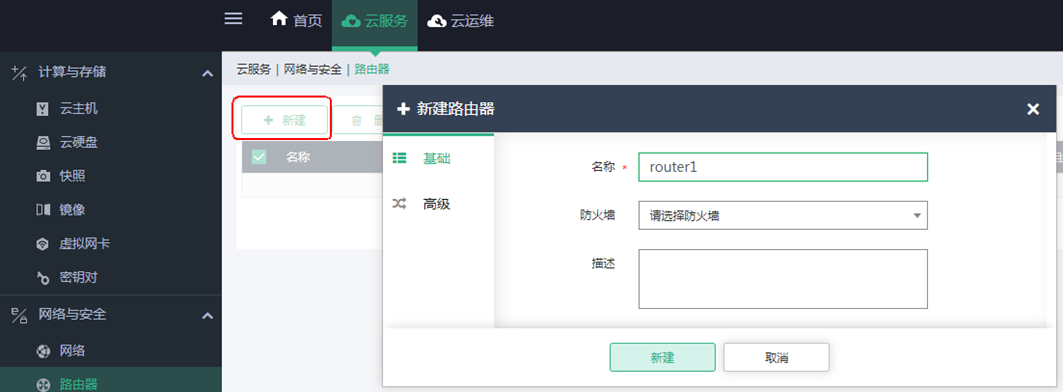Click the 网络 globe icon

tap(43, 351)
